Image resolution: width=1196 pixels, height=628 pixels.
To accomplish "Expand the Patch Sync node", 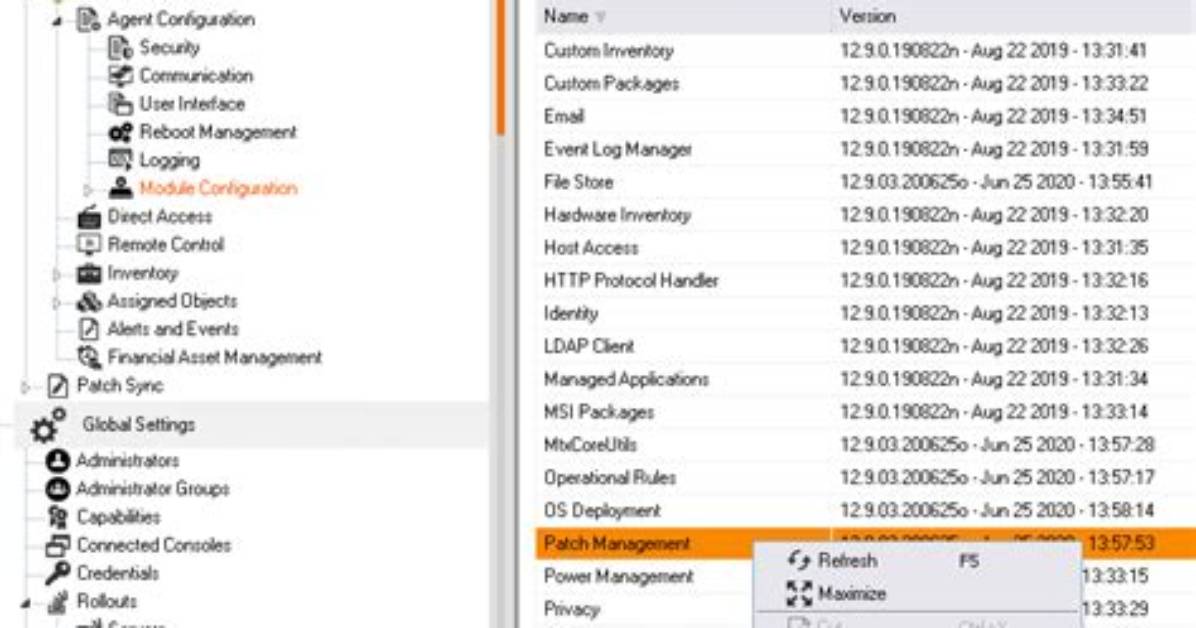I will click(x=26, y=386).
